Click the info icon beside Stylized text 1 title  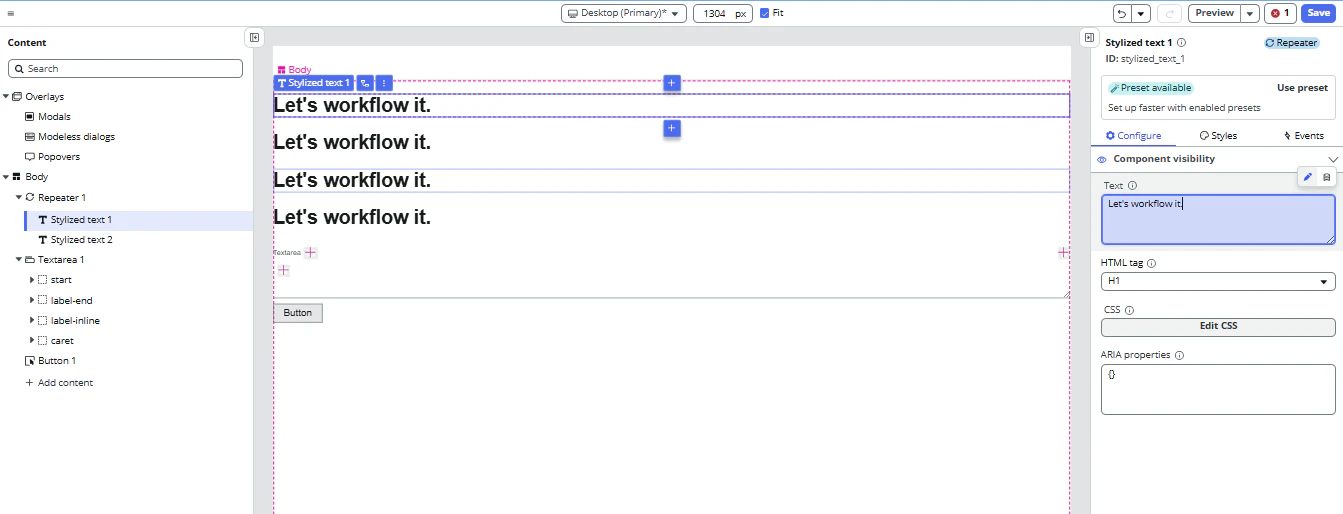(1182, 43)
